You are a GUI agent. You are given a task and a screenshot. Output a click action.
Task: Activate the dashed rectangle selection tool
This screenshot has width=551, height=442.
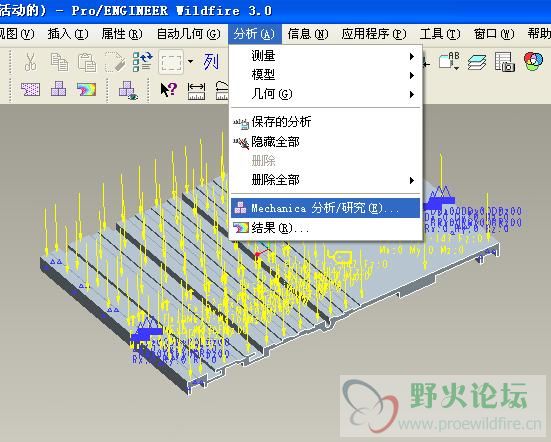coord(171,62)
